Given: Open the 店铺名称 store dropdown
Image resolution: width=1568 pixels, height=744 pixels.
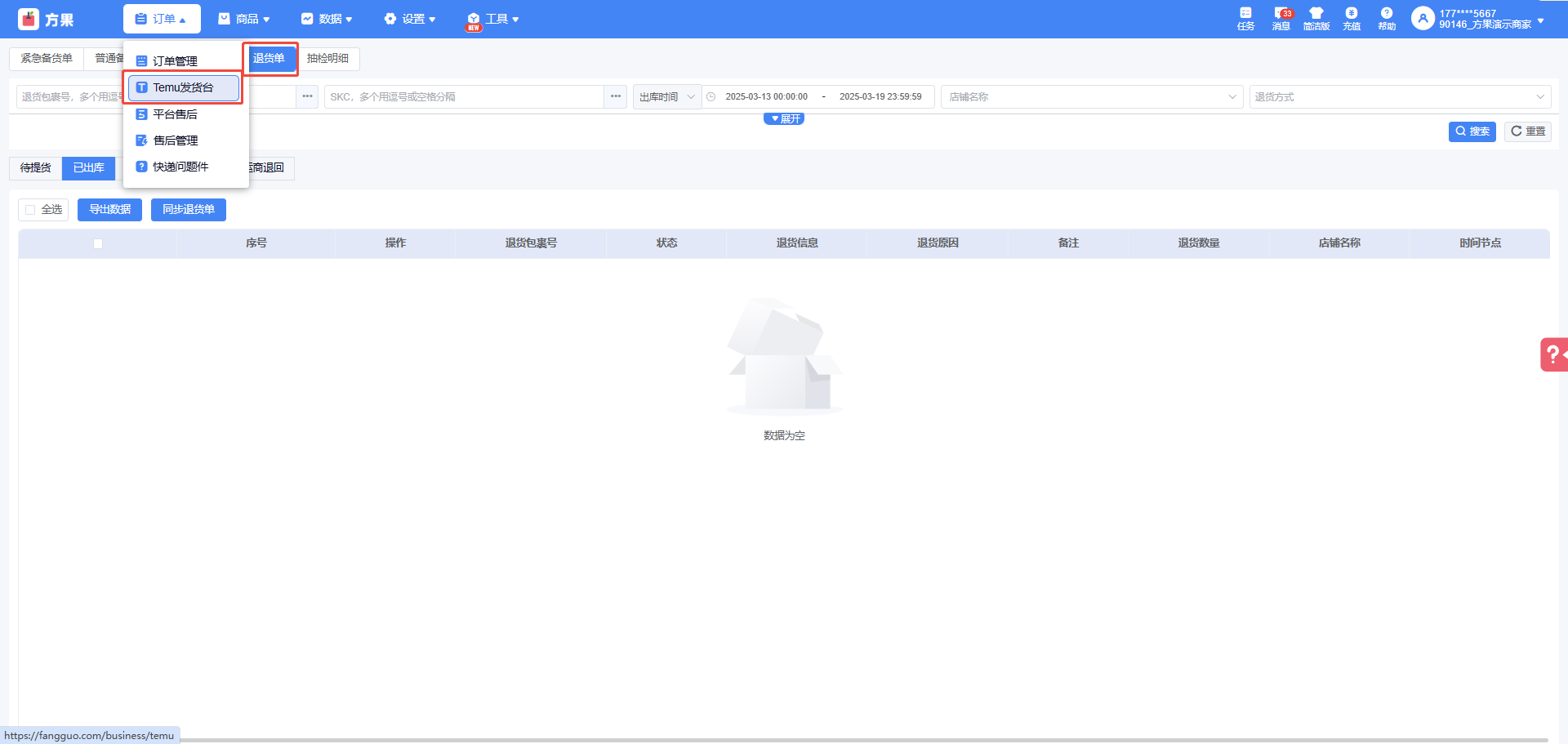Looking at the screenshot, I should click(1091, 97).
